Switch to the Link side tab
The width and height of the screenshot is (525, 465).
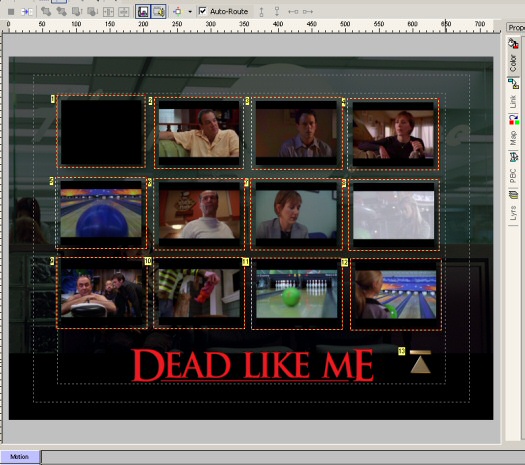pyautogui.click(x=513, y=94)
